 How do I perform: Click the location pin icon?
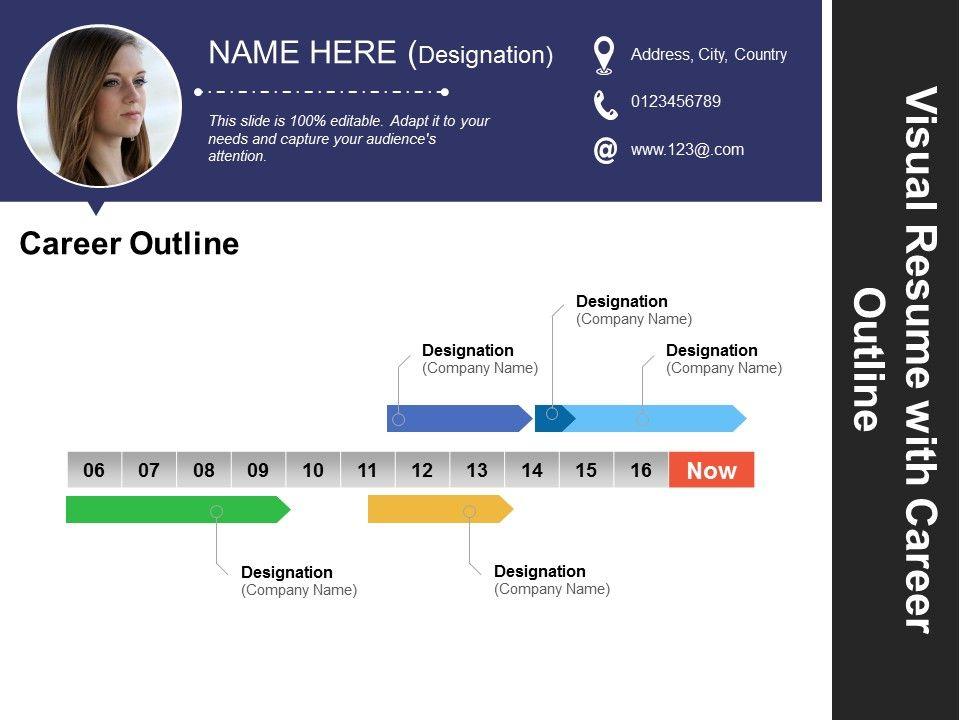coord(604,56)
